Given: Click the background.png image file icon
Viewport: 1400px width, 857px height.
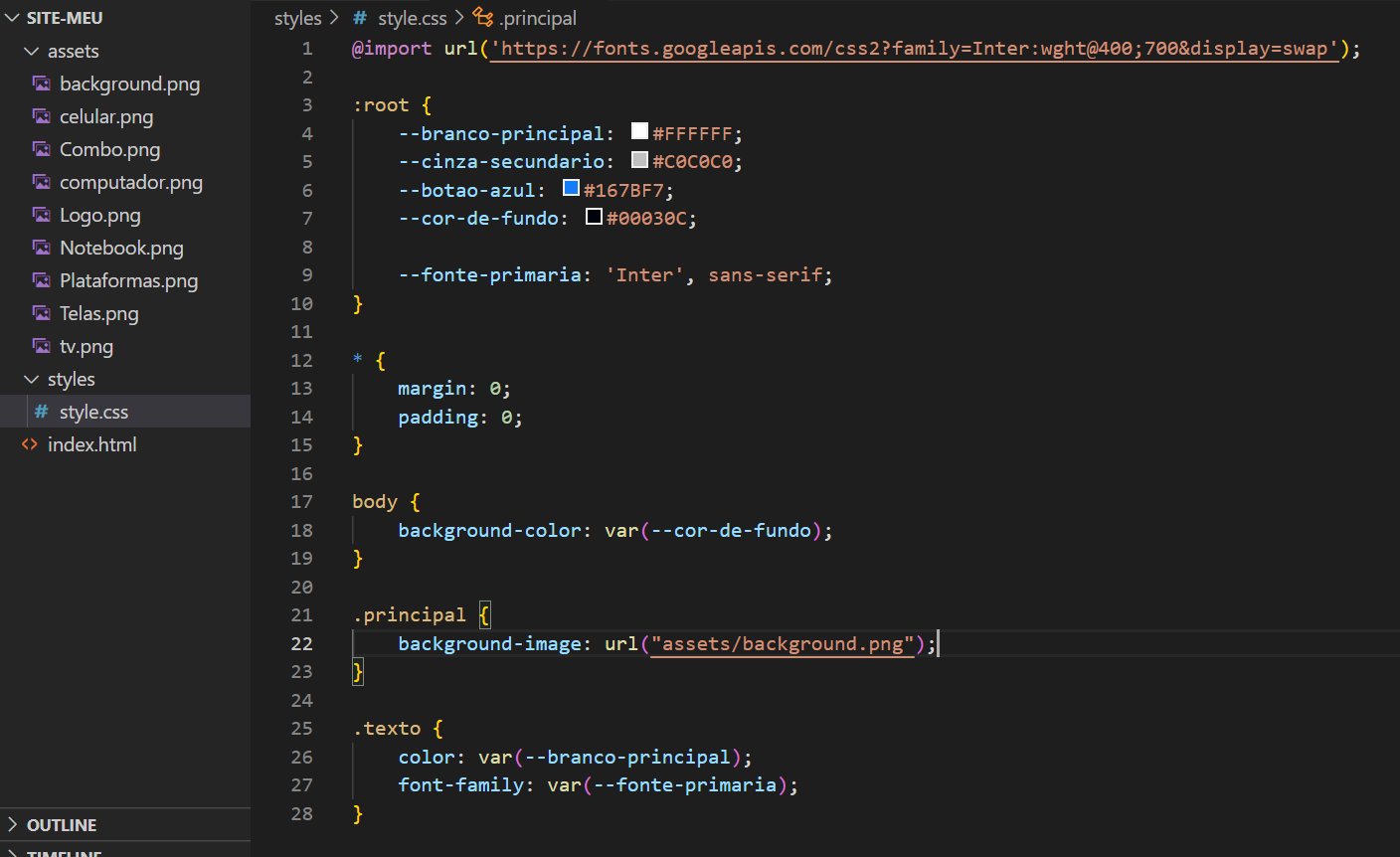Looking at the screenshot, I should click(x=42, y=84).
